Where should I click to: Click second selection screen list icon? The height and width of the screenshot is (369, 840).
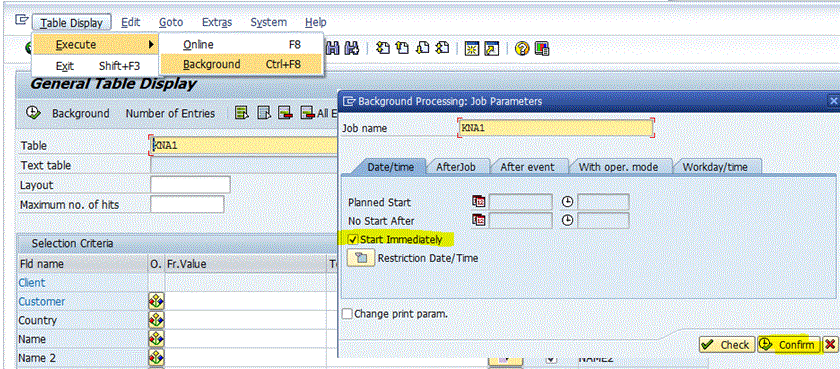point(264,113)
